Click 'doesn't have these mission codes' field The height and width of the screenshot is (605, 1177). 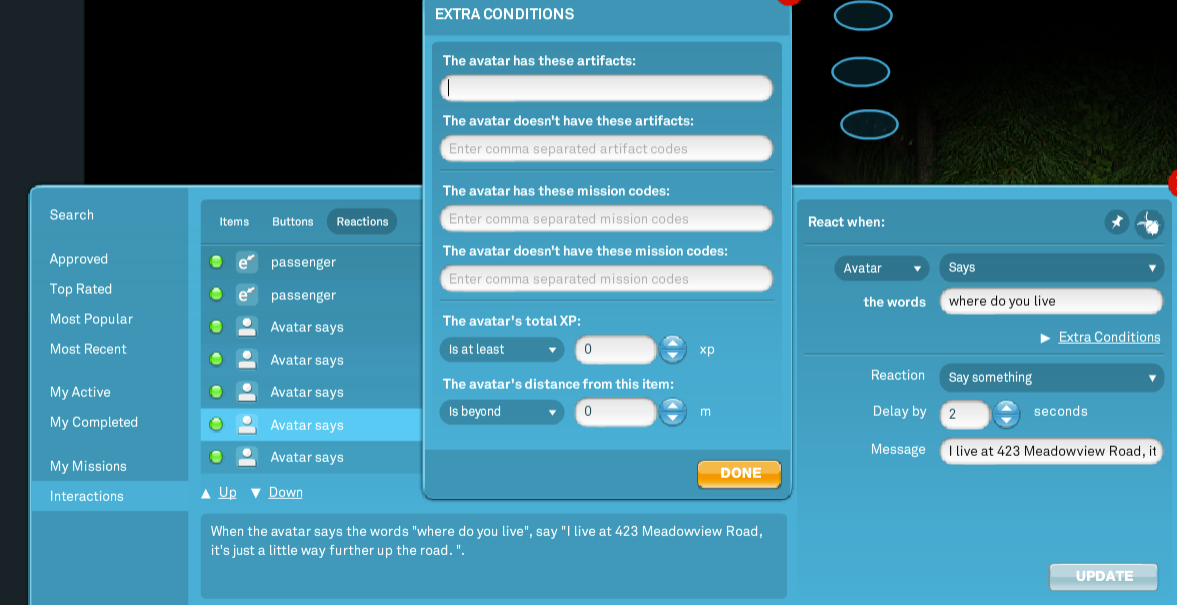607,278
